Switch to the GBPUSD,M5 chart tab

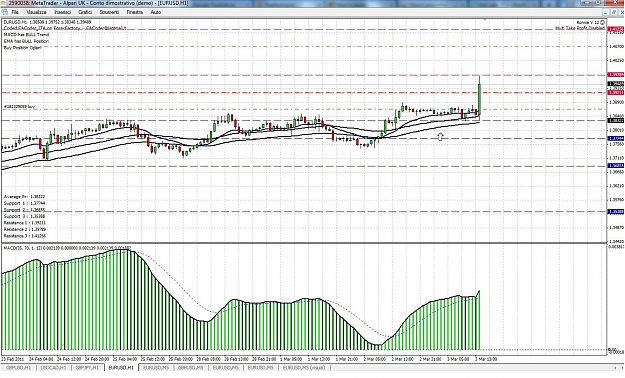click(x=191, y=368)
